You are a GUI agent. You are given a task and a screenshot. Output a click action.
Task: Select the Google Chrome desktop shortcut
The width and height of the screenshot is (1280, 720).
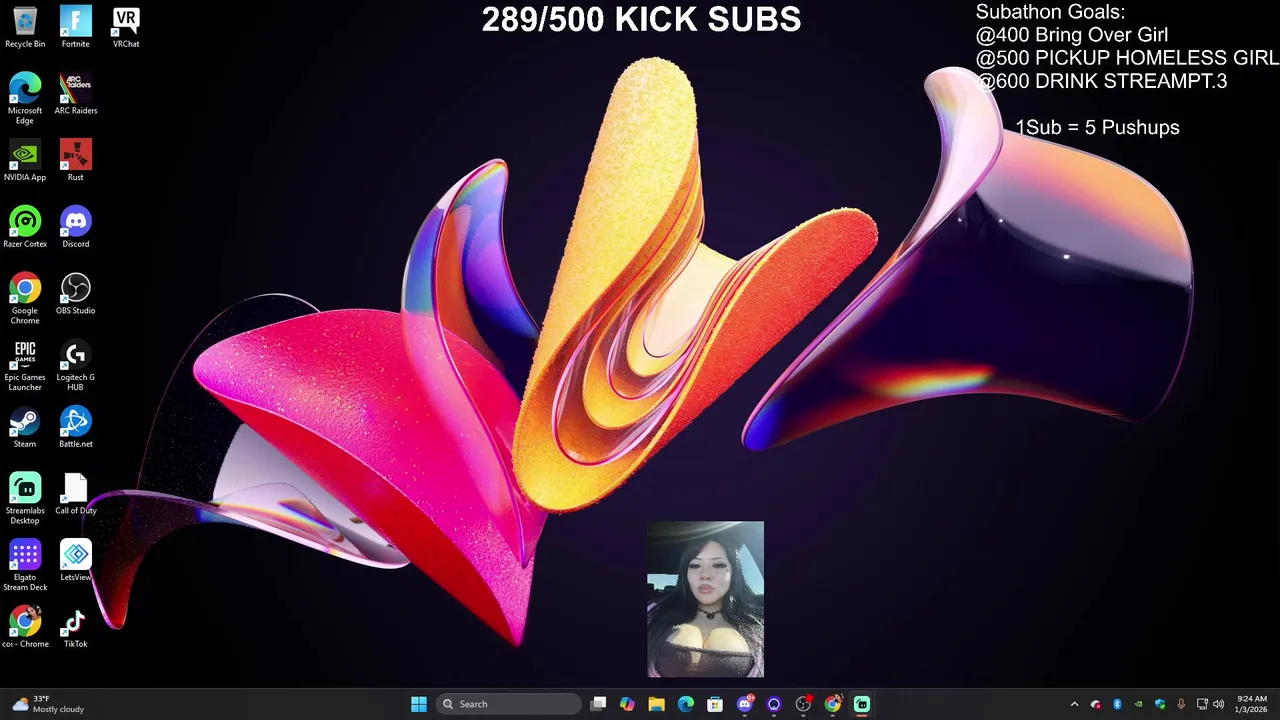pyautogui.click(x=25, y=298)
